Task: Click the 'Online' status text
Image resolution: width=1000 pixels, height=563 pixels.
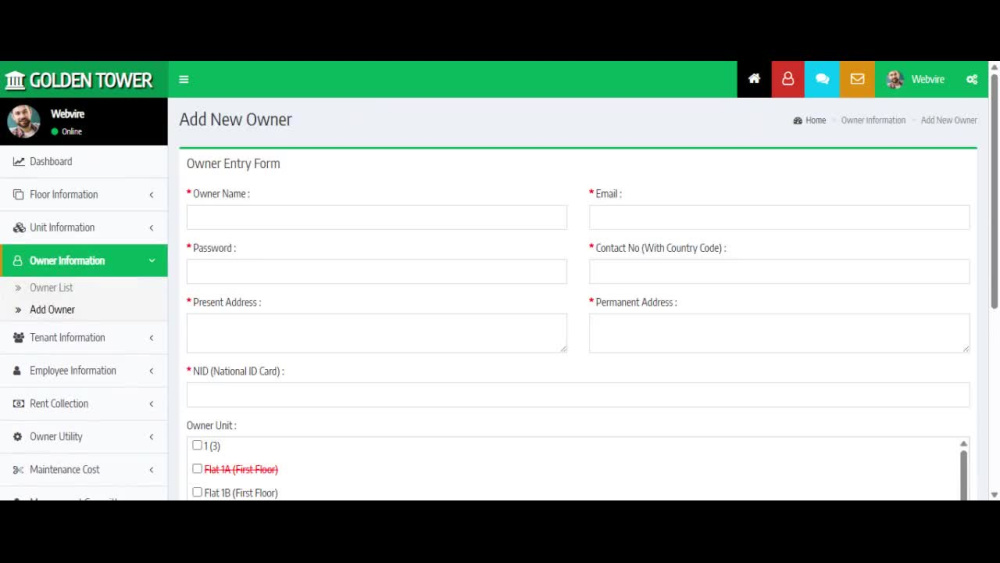Action: point(71,131)
